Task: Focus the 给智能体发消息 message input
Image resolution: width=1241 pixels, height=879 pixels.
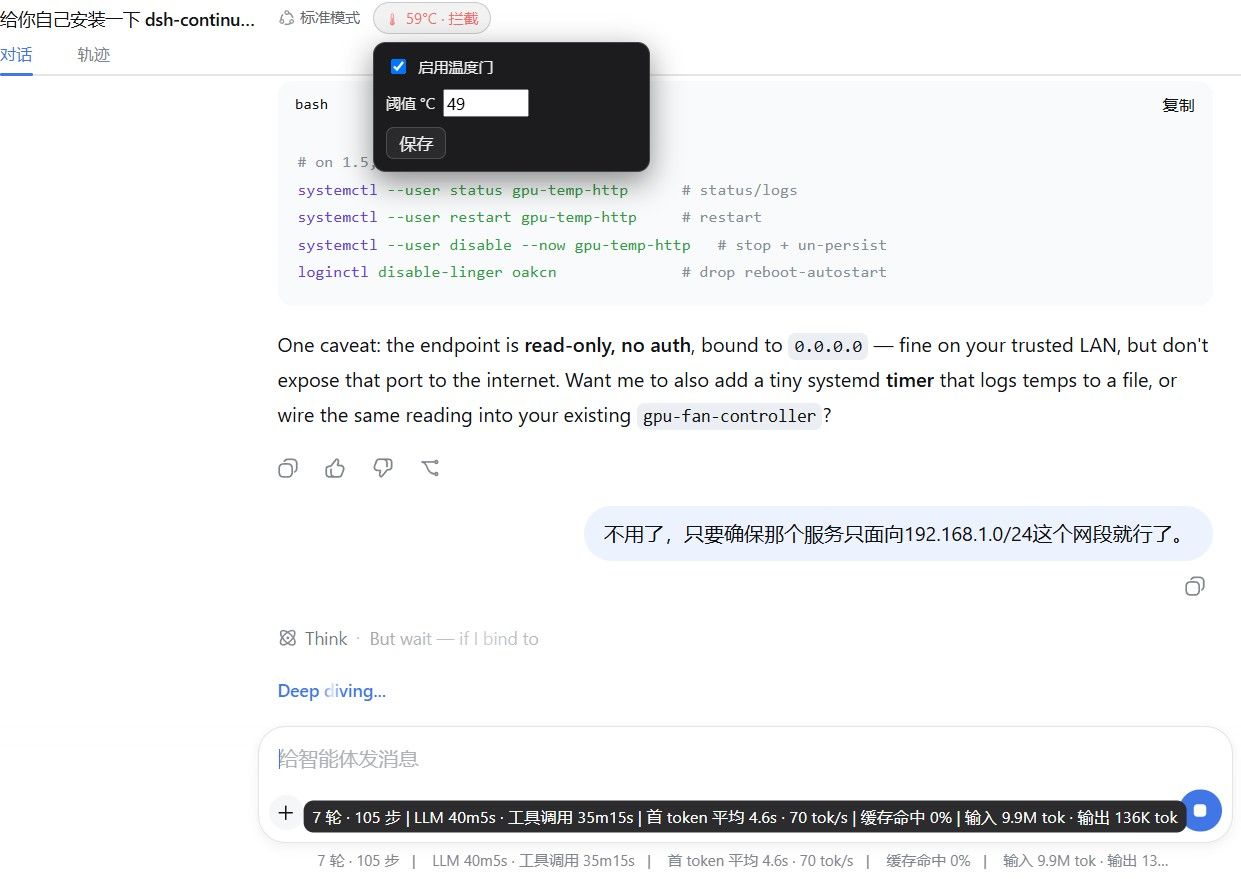Action: [745, 759]
